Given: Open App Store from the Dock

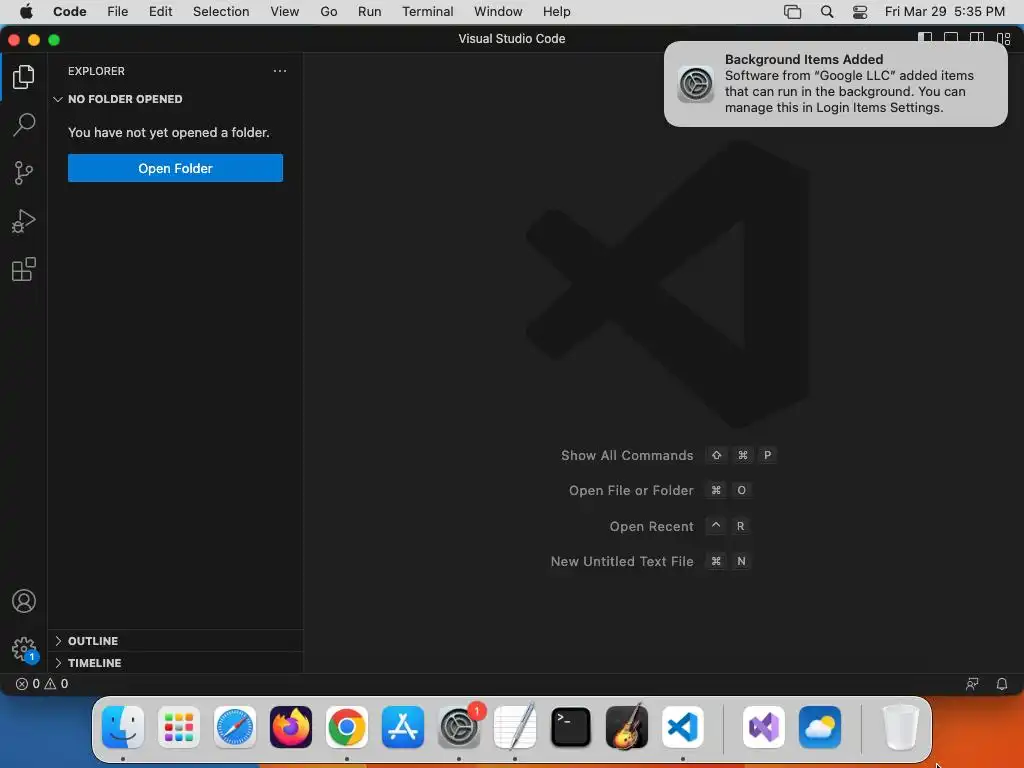Looking at the screenshot, I should 403,727.
